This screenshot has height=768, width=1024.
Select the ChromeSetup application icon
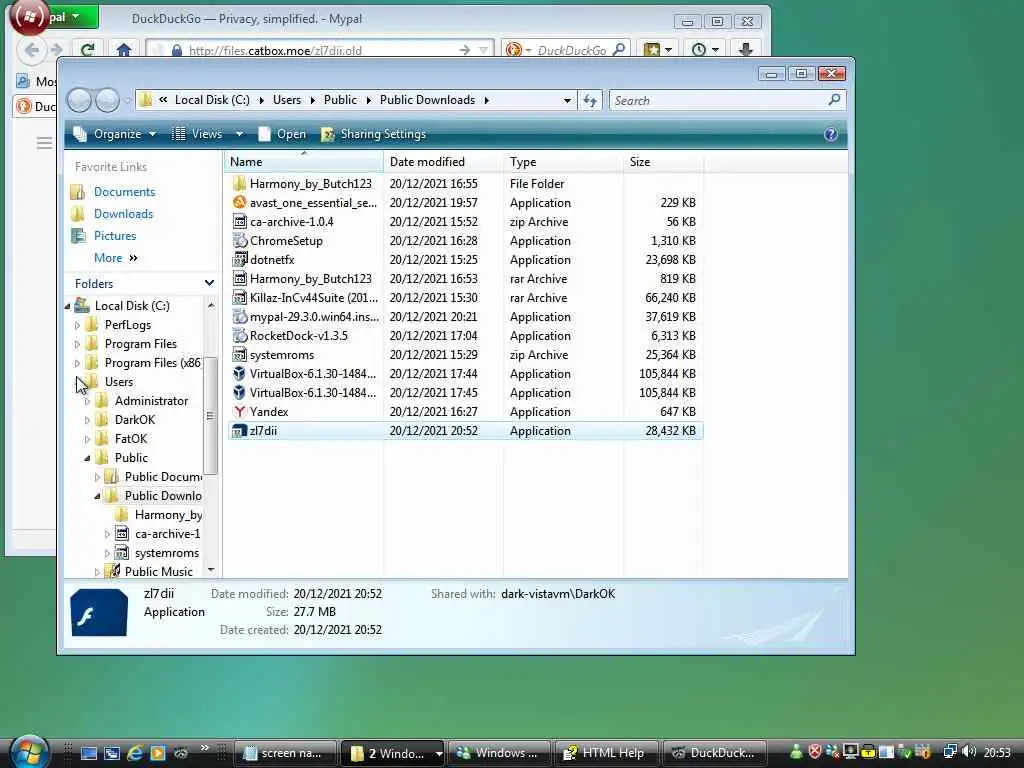pyautogui.click(x=240, y=240)
